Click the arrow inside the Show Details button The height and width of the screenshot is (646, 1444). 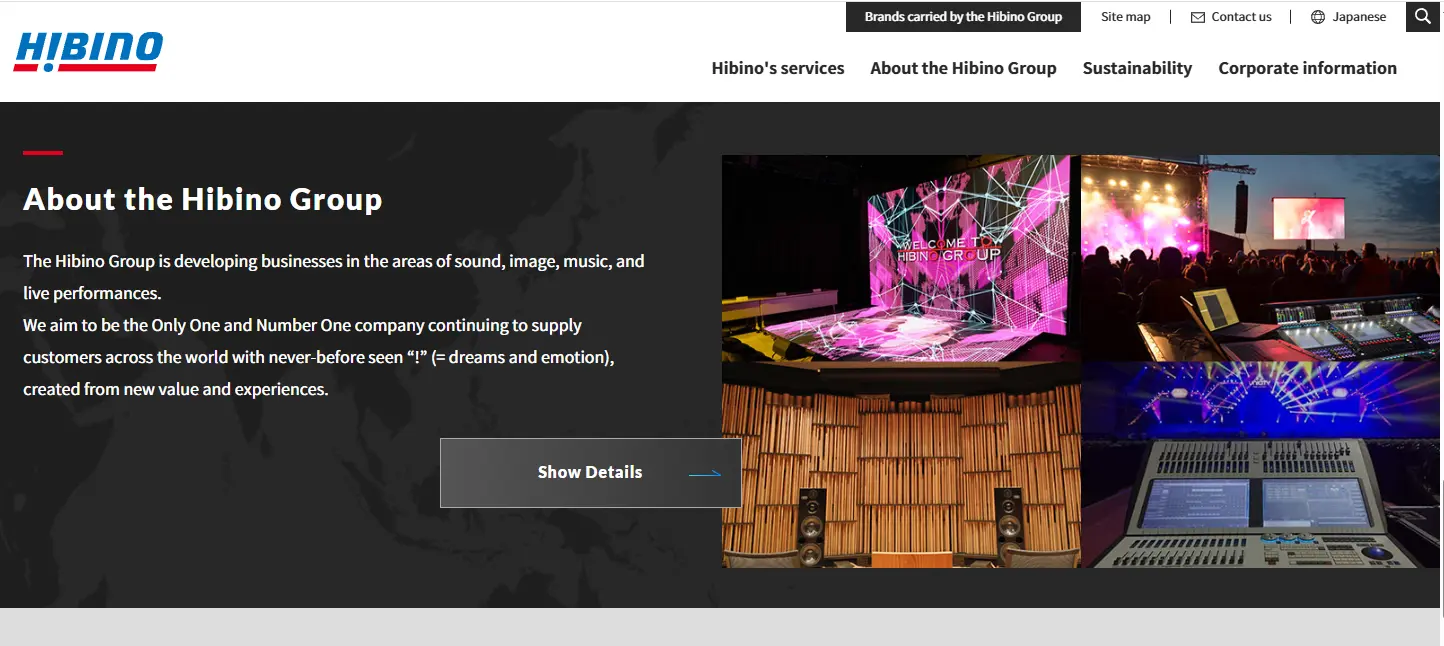(707, 472)
